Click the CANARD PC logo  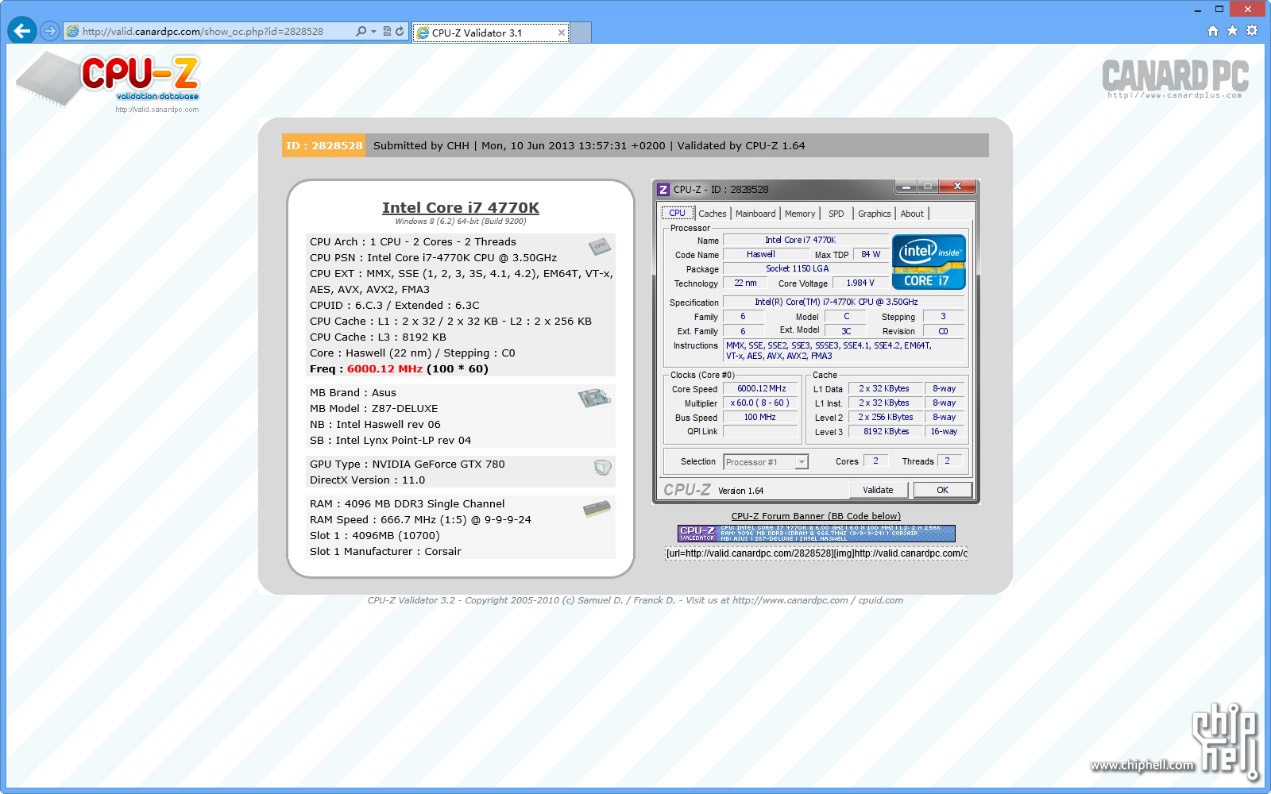click(x=1175, y=78)
